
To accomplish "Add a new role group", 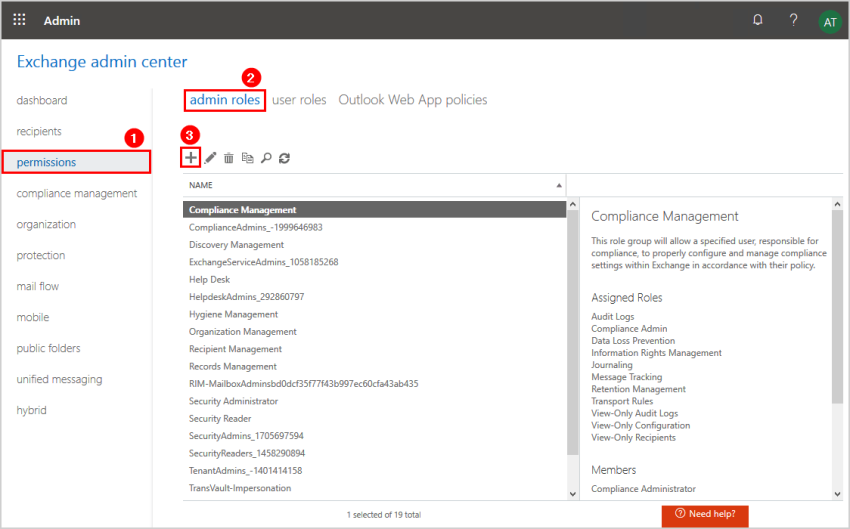I will [x=191, y=158].
